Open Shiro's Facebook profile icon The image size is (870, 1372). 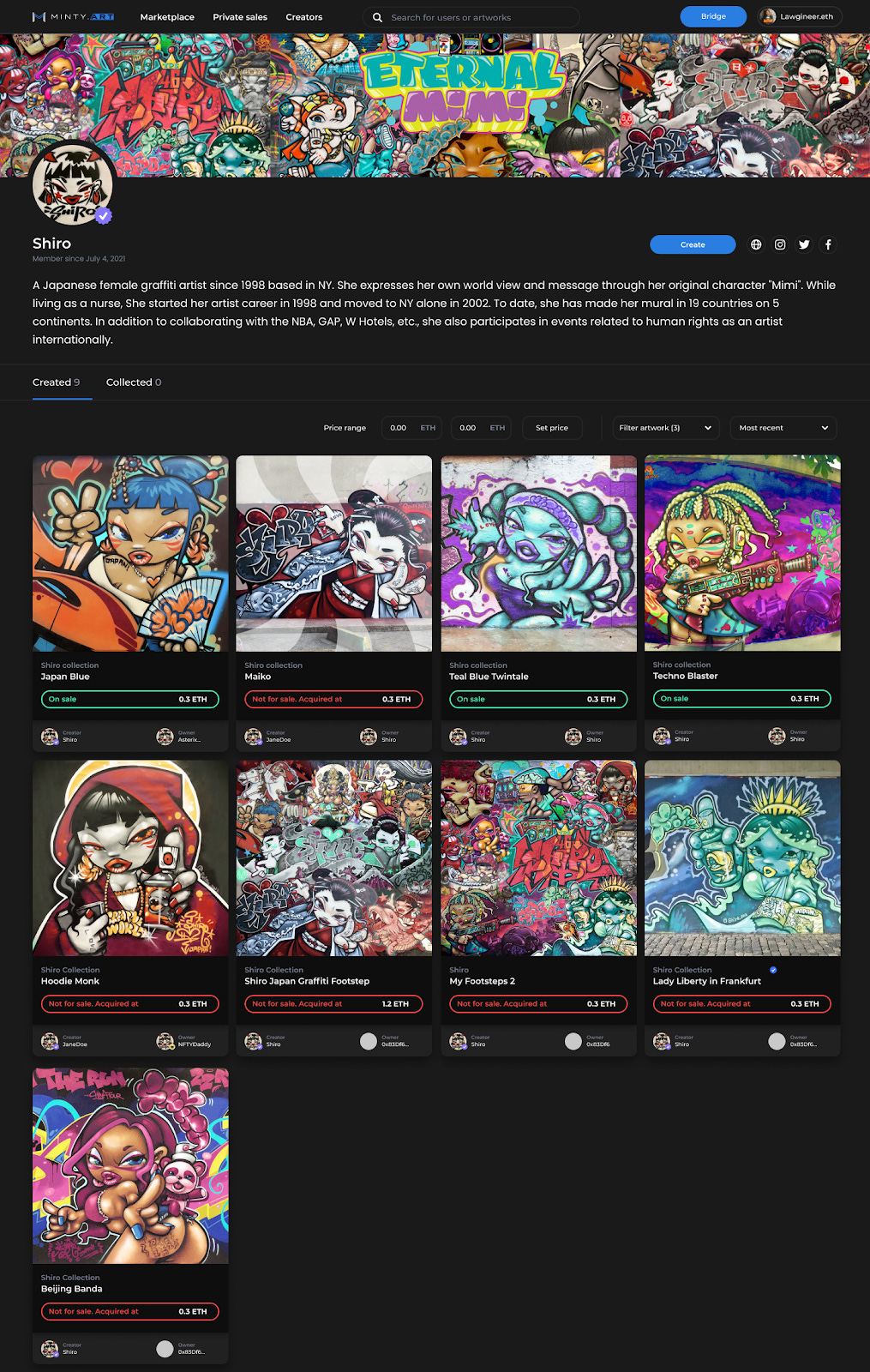(828, 244)
